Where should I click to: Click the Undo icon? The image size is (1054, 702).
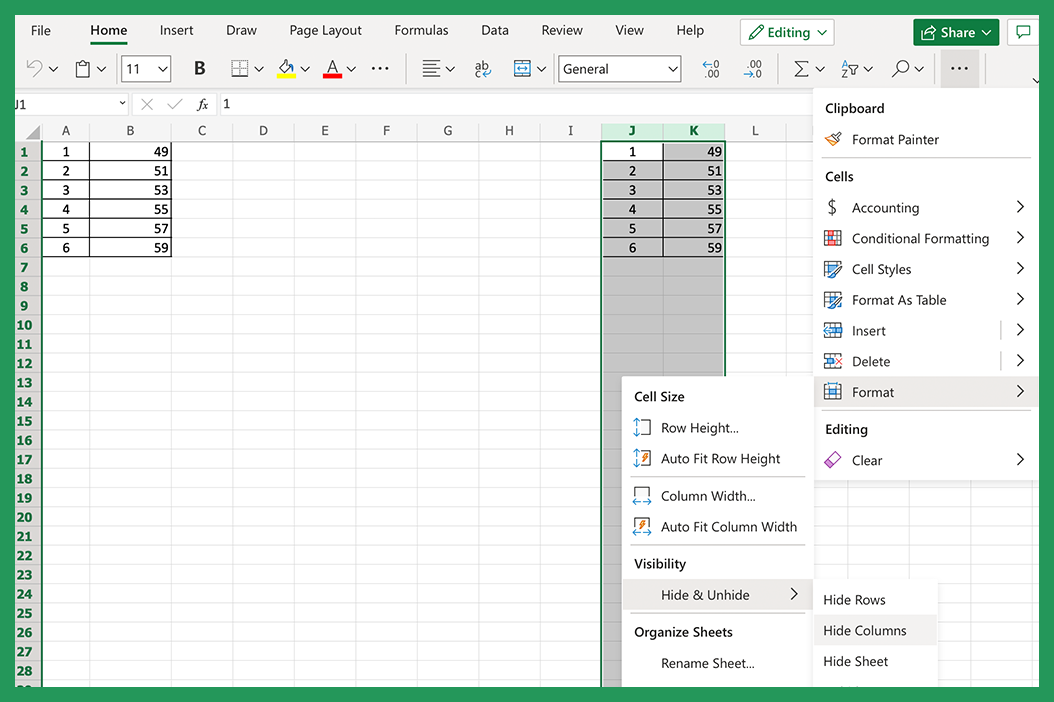(35, 68)
